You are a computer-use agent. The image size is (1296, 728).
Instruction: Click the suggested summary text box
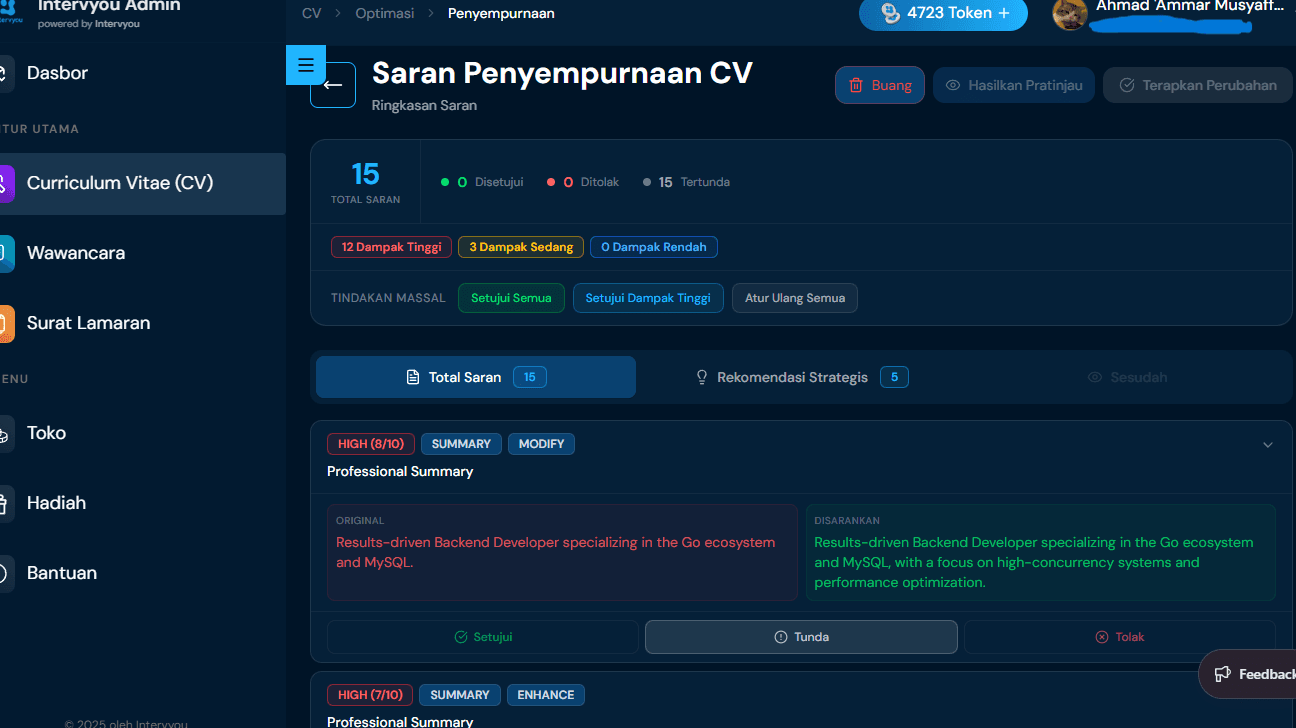click(1041, 552)
